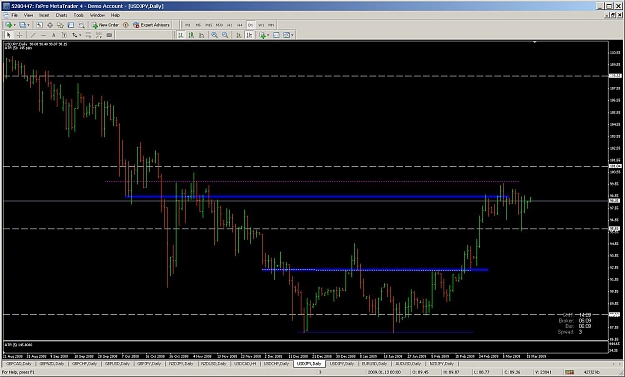Open the View menu
Viewport: 625px width, 377px height.
coord(29,15)
